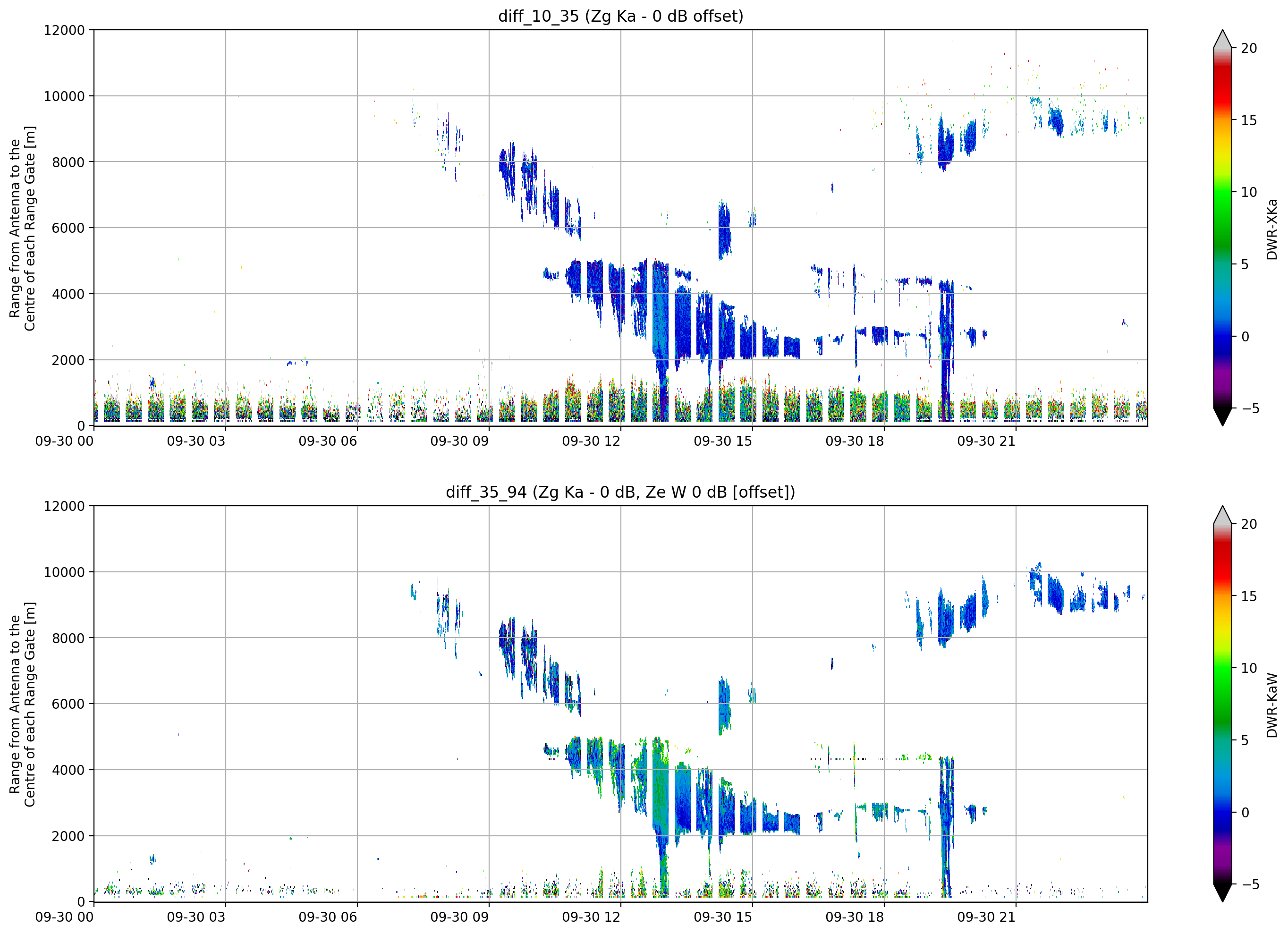Click the DWR-XKa colorbar gradient strip
The image size is (1288, 934).
click(x=1222, y=228)
